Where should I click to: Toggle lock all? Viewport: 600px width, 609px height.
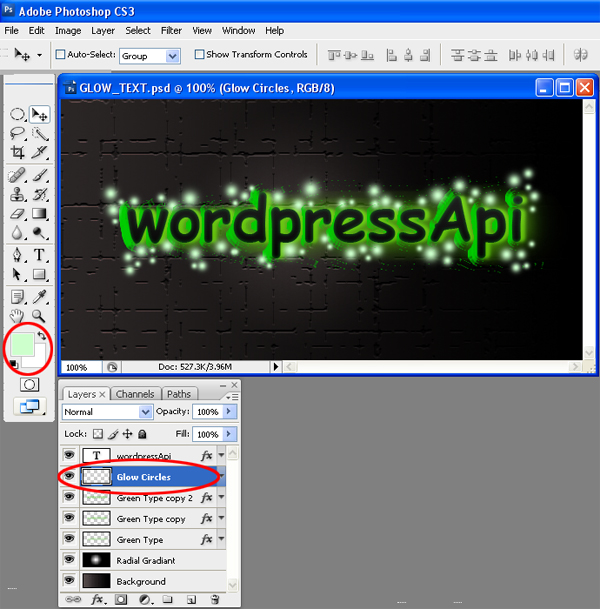click(142, 434)
